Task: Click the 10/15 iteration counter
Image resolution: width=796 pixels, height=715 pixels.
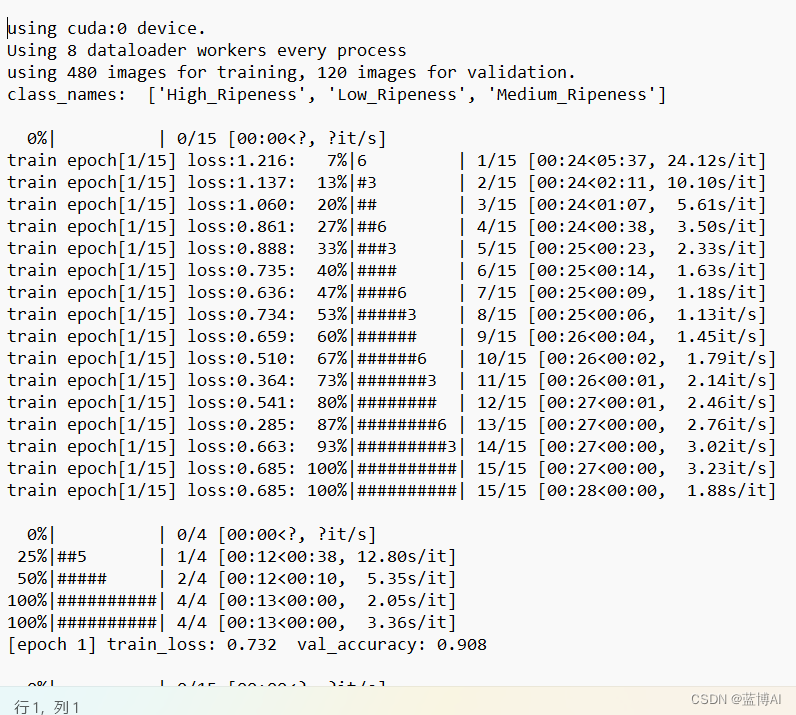Action: pyautogui.click(x=502, y=359)
